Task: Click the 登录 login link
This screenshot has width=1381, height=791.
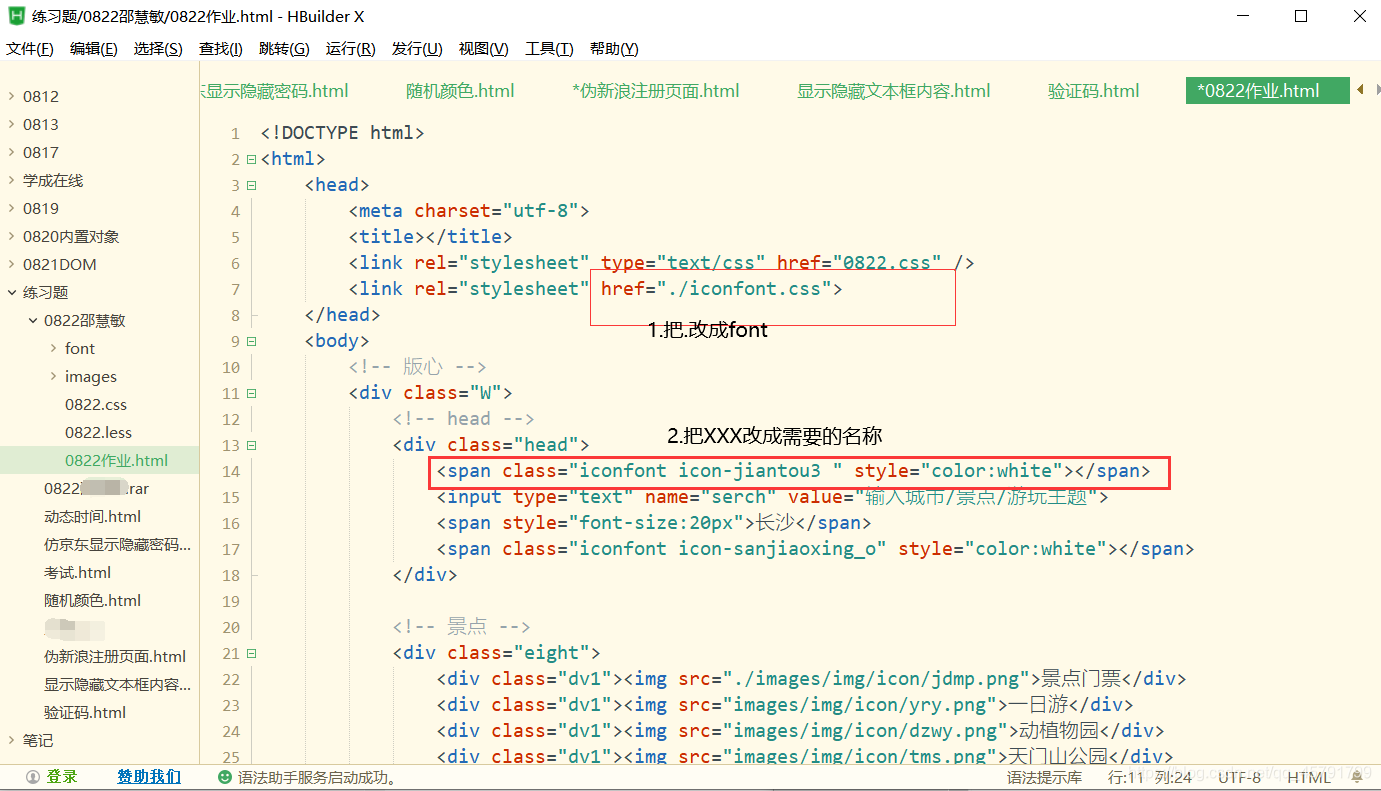Action: coord(62,777)
